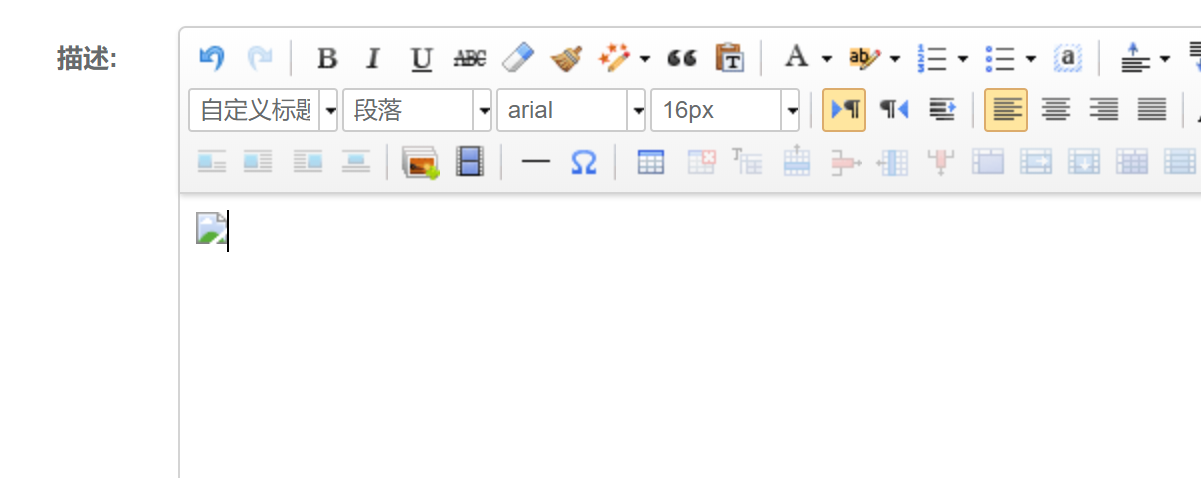Apply text background highlight color

pos(863,58)
